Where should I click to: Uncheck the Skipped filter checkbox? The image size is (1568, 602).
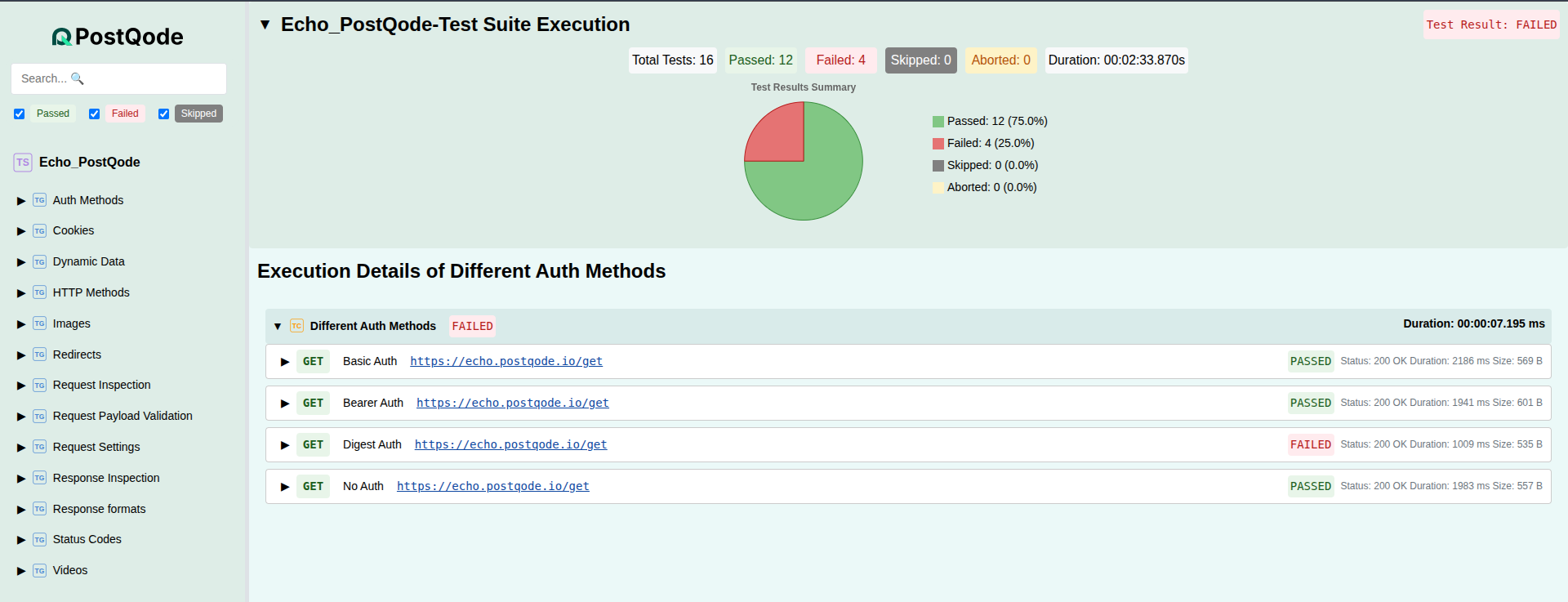coord(163,114)
